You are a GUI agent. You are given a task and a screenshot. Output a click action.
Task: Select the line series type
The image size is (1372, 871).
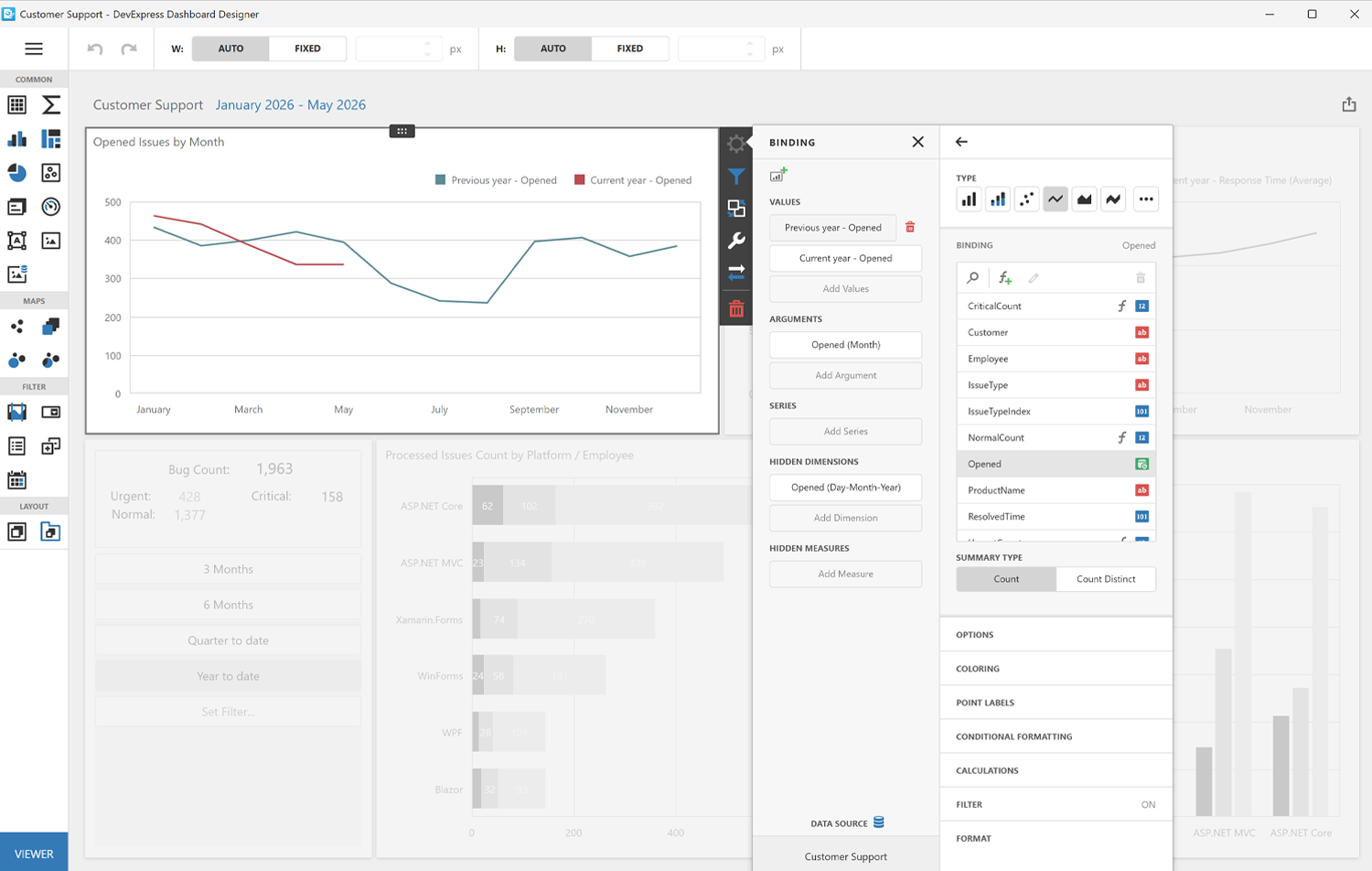click(1056, 199)
